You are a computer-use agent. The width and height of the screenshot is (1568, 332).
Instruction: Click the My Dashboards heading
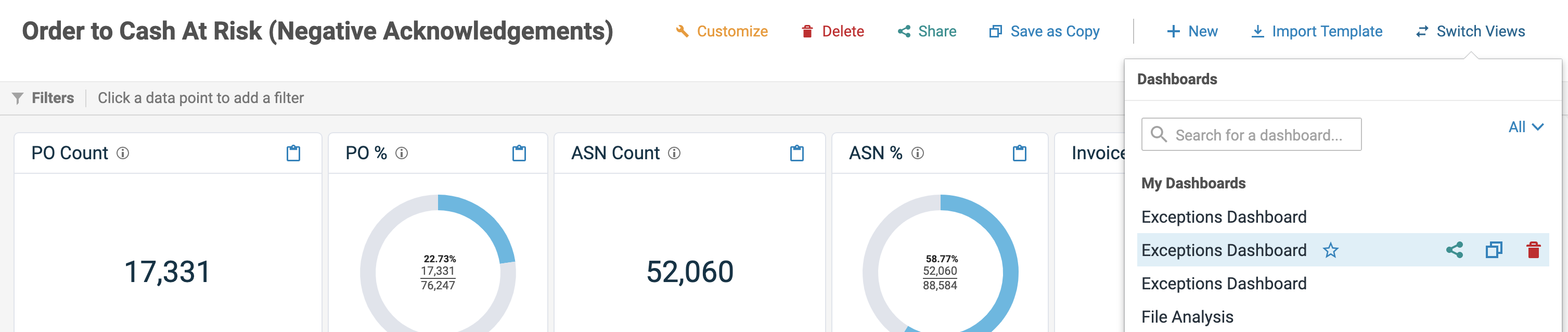pos(1193,183)
